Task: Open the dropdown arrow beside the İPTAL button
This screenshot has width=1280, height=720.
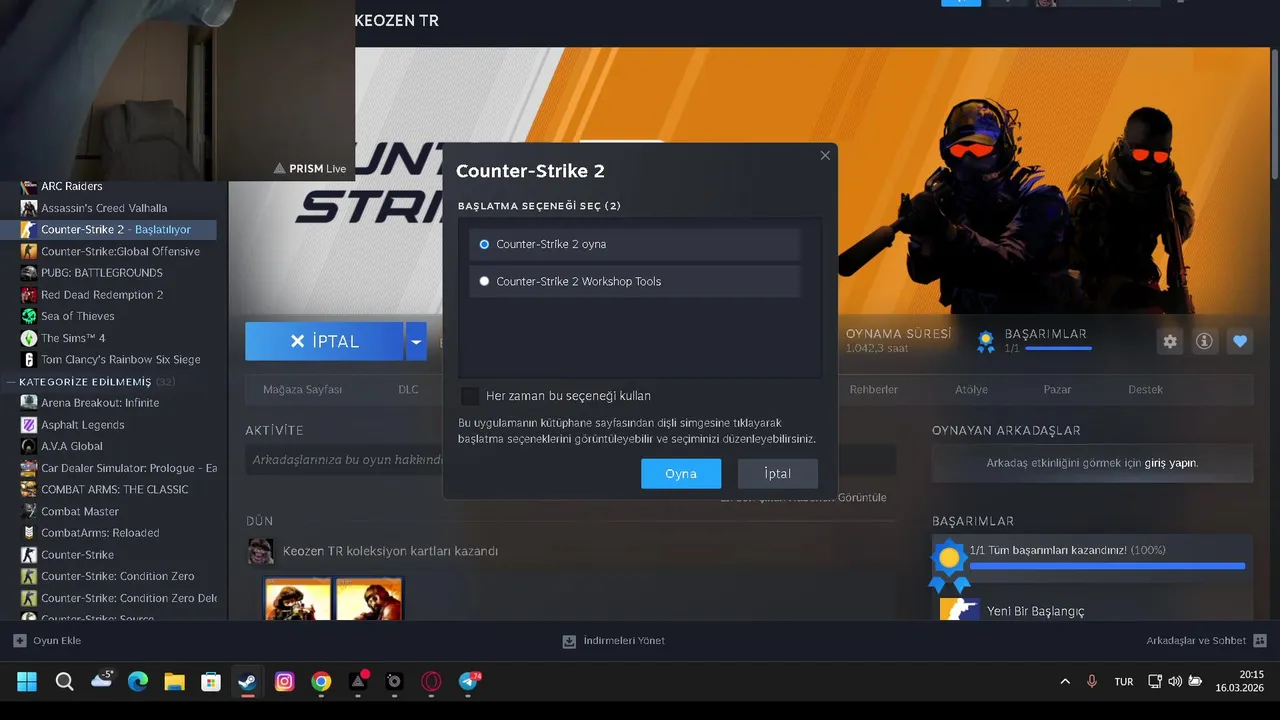Action: click(416, 341)
